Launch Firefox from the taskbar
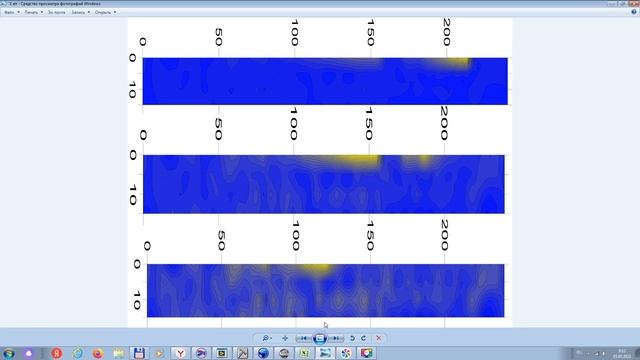This screenshot has width=640, height=360. (98, 353)
